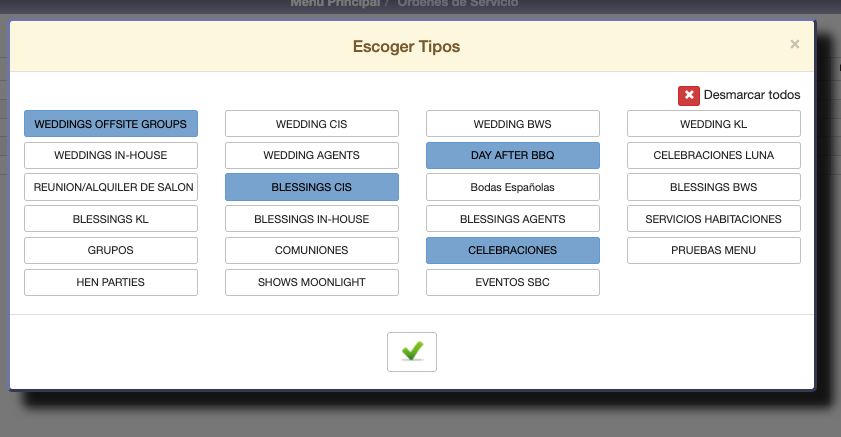The height and width of the screenshot is (437, 841).
Task: Deselect the BLESSINGS CIS type
Action: pyautogui.click(x=311, y=187)
